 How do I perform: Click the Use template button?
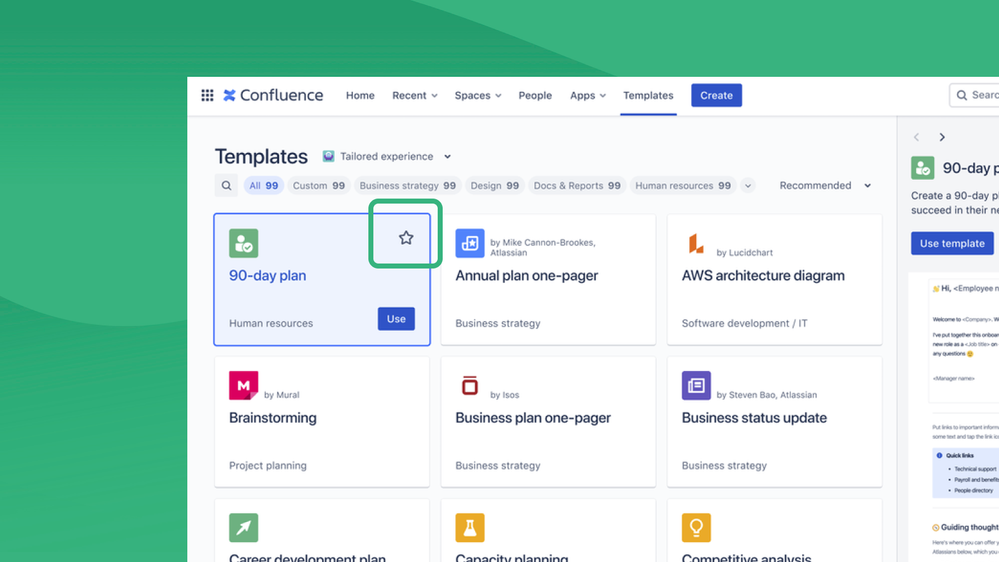(x=952, y=243)
